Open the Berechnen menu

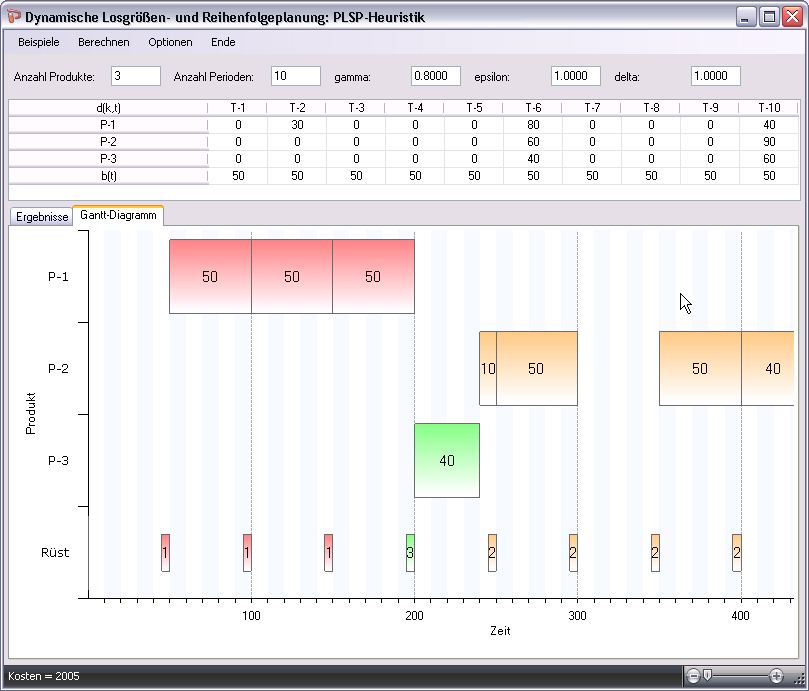(x=103, y=42)
